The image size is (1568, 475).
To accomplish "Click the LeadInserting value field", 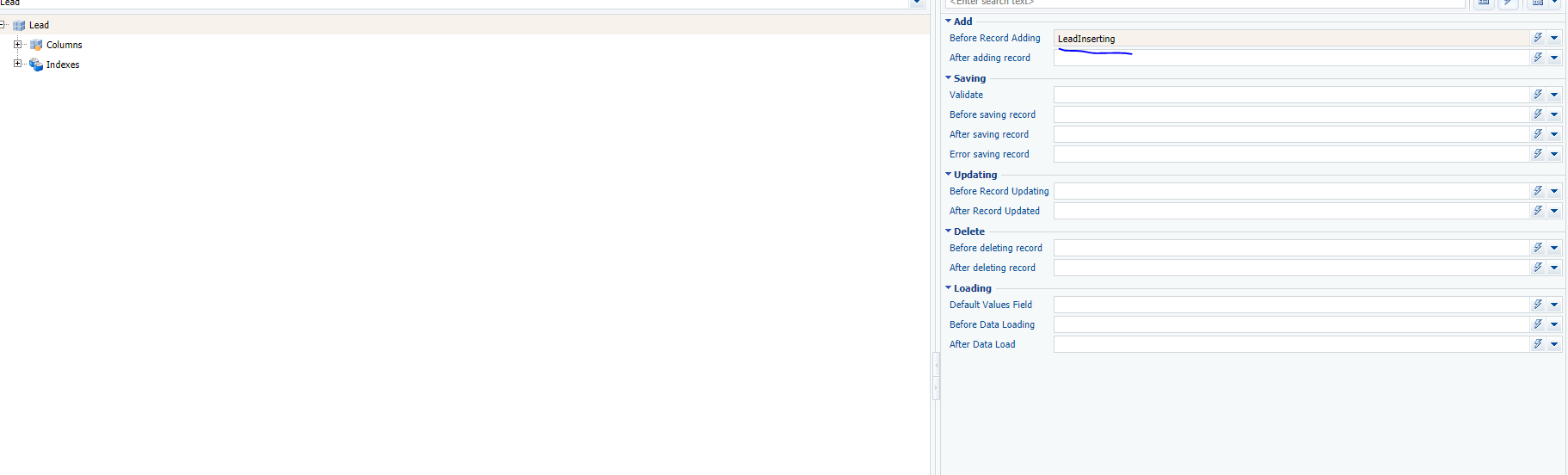I will click(1291, 38).
